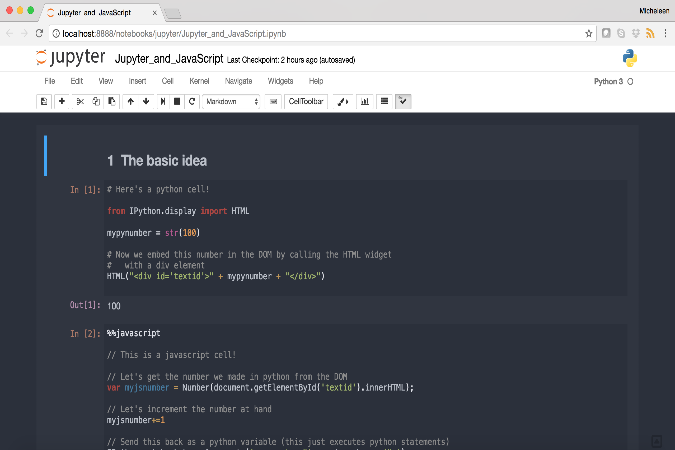The width and height of the screenshot is (675, 450).
Task: Open the Navigate menu
Action: point(239,80)
